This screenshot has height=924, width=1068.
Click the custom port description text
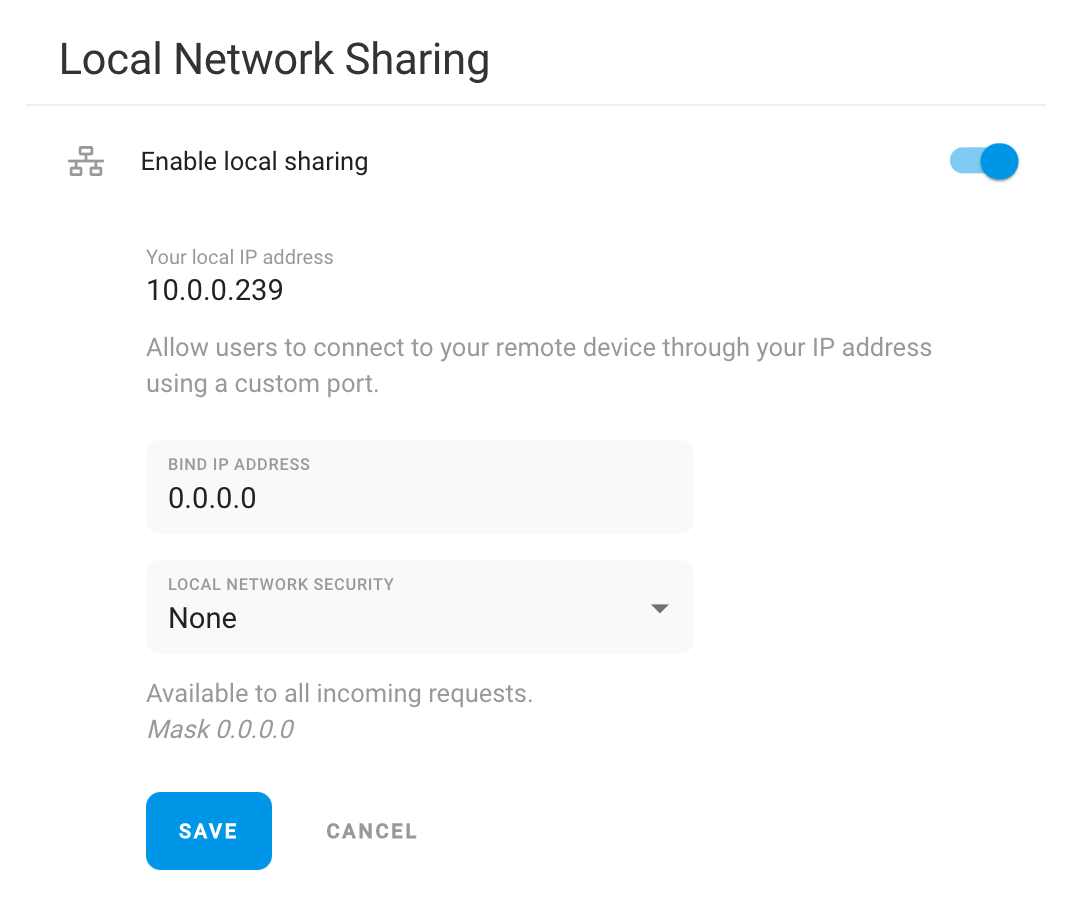(x=539, y=366)
